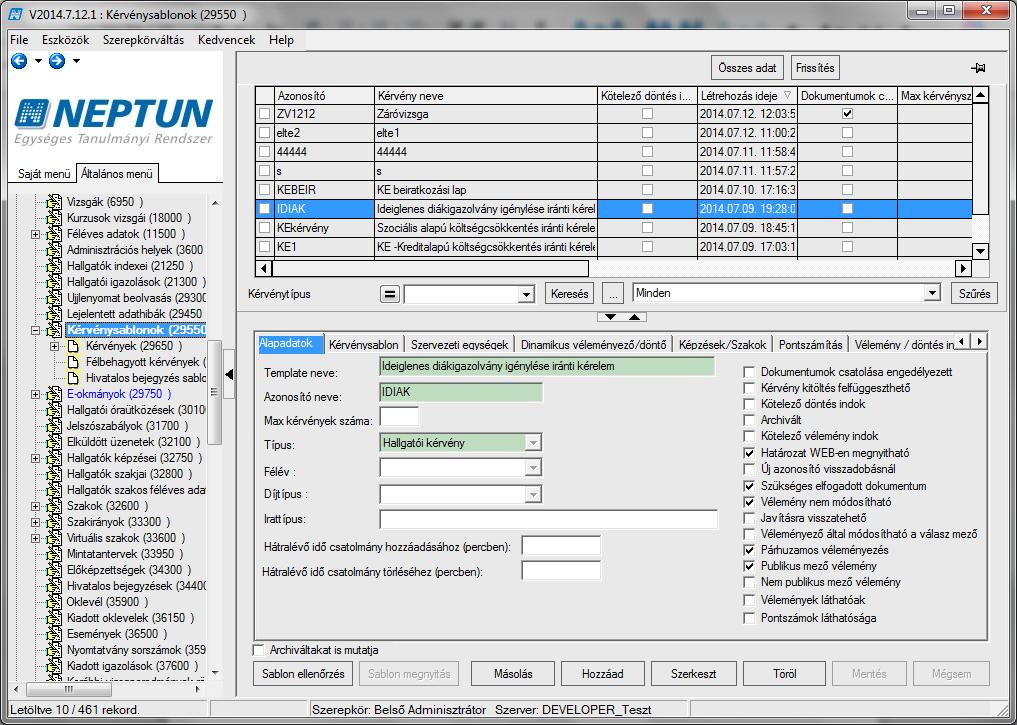The height and width of the screenshot is (725, 1017).
Task: Enable Archiváltakat is mutatja
Action: [259, 650]
